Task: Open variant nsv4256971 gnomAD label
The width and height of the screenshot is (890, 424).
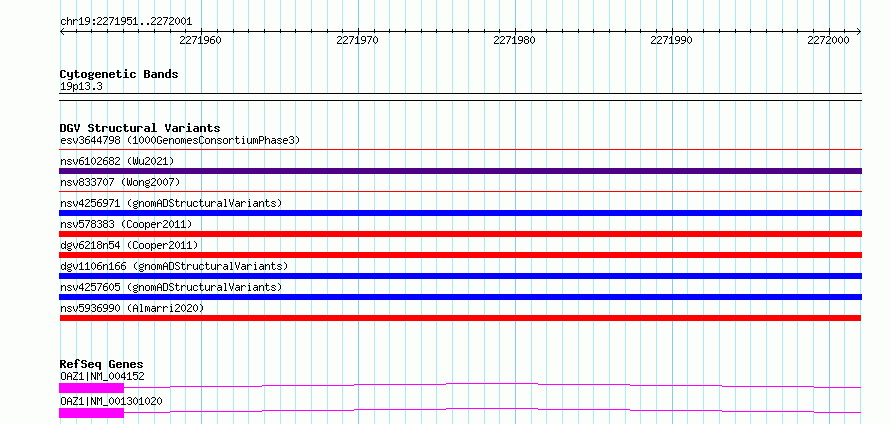Action: (171, 203)
